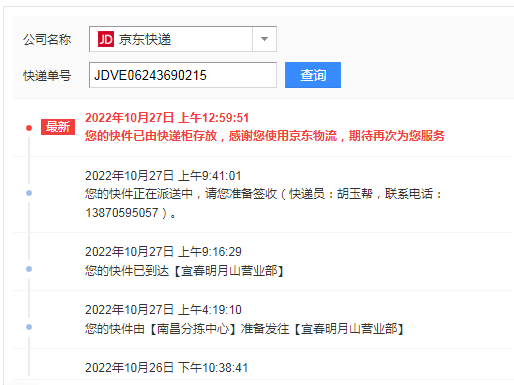This screenshot has height=385, width=514.
Task: Click the red latest-status timeline dot
Action: [x=29, y=128]
